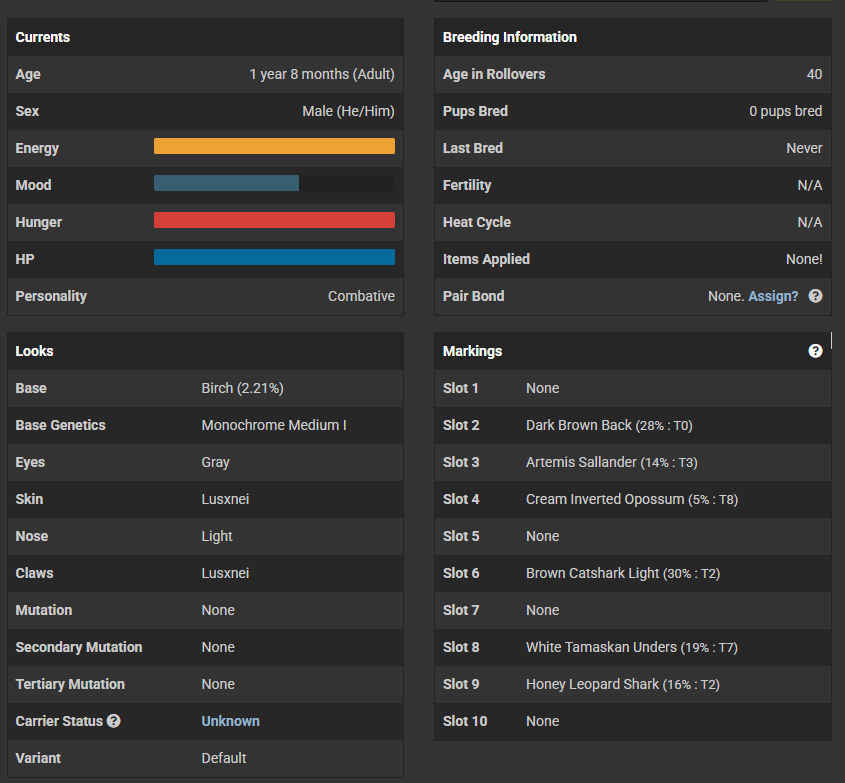Open the Markings help question mark icon
The image size is (845, 783).
[815, 351]
